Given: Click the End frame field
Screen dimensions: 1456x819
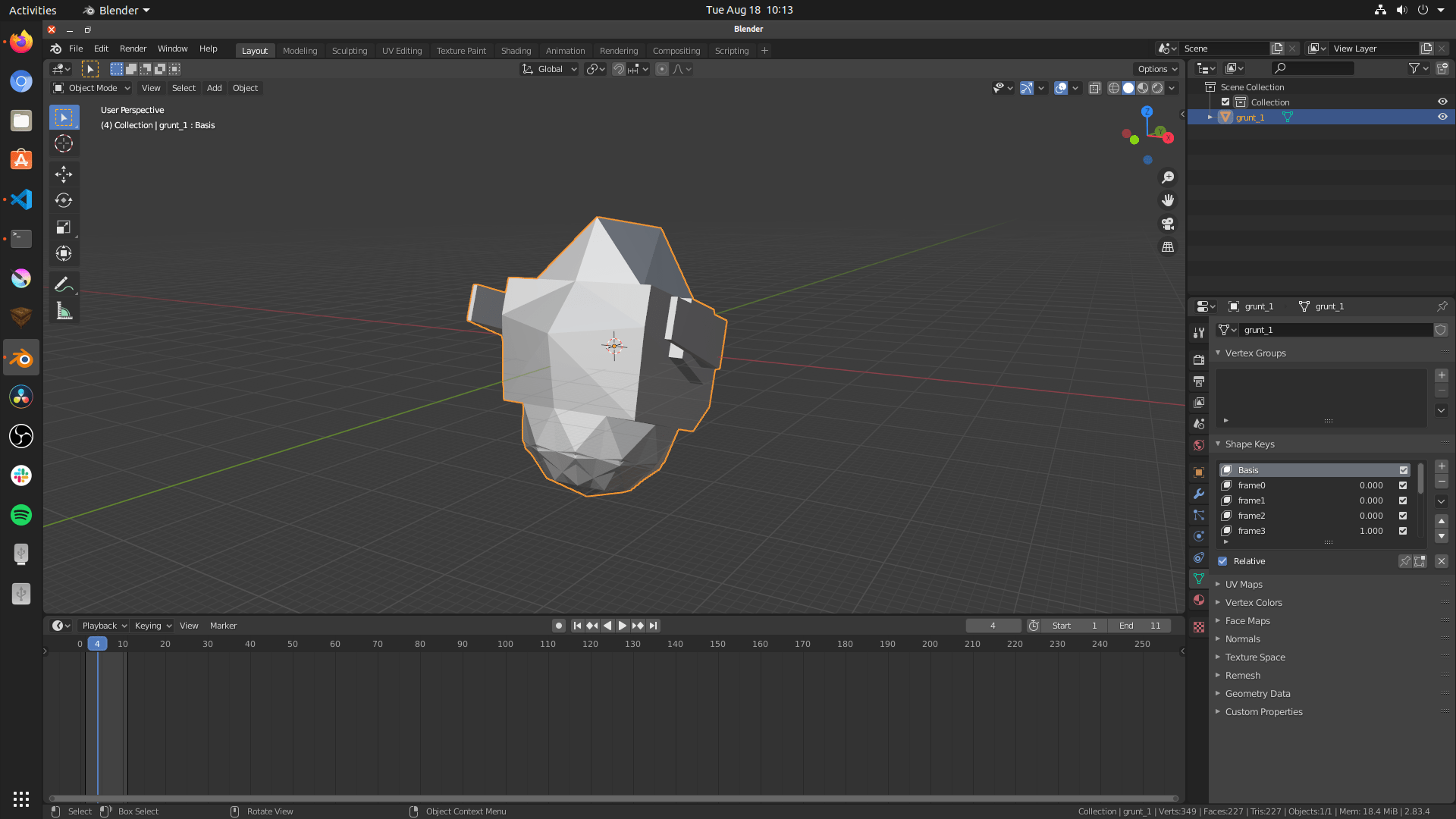Looking at the screenshot, I should pyautogui.click(x=1139, y=626).
